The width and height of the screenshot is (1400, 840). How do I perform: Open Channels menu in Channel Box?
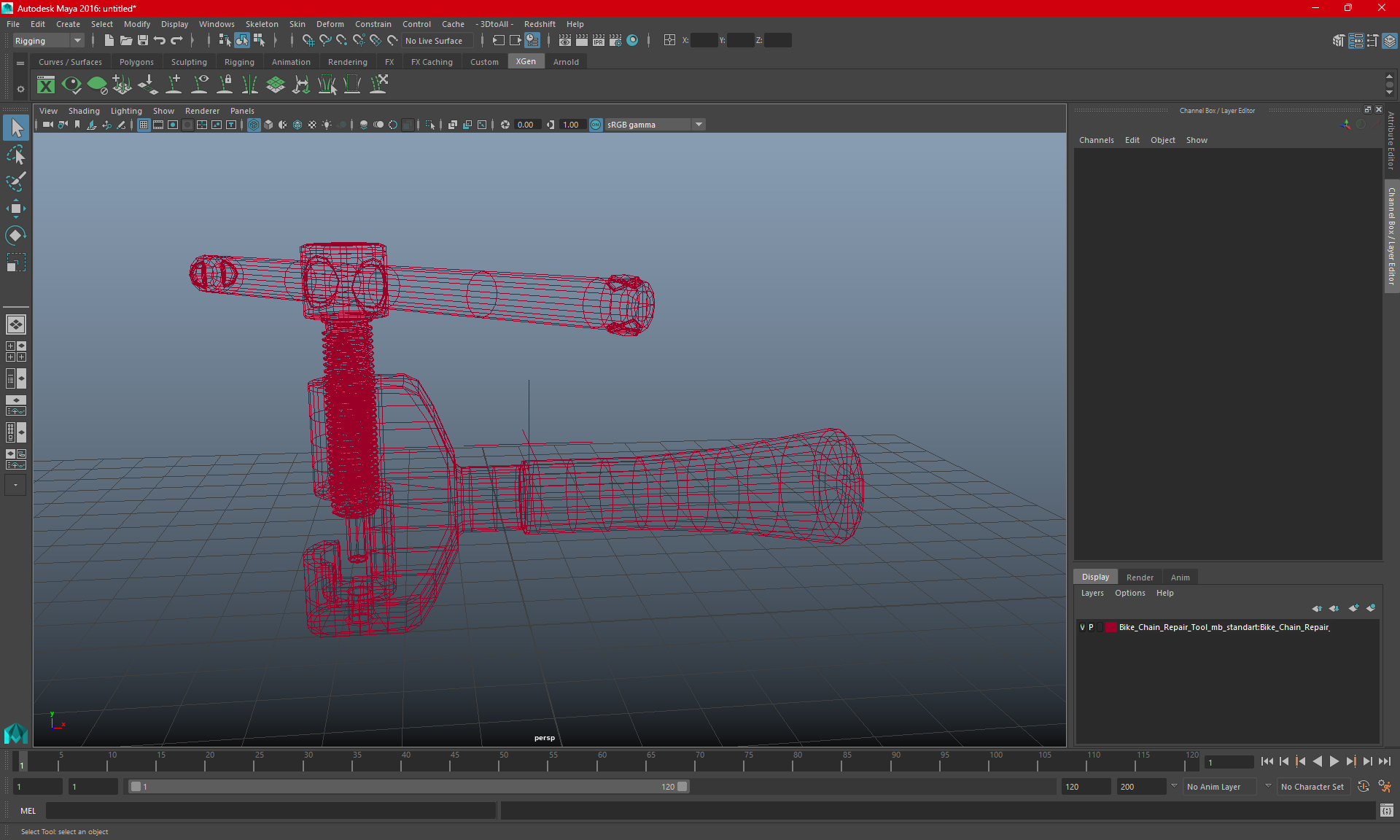1096,140
